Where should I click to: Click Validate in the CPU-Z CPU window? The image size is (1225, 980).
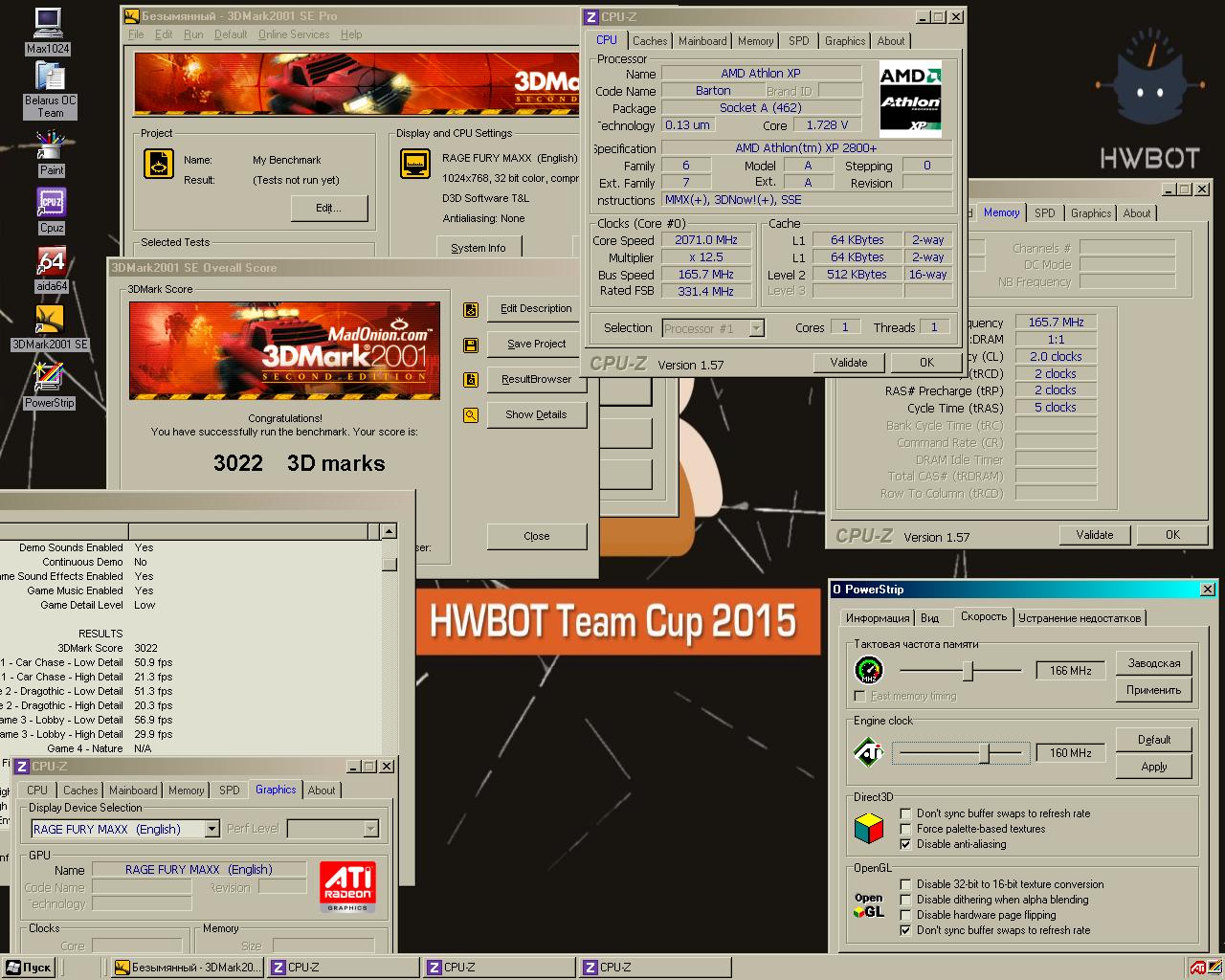point(849,363)
